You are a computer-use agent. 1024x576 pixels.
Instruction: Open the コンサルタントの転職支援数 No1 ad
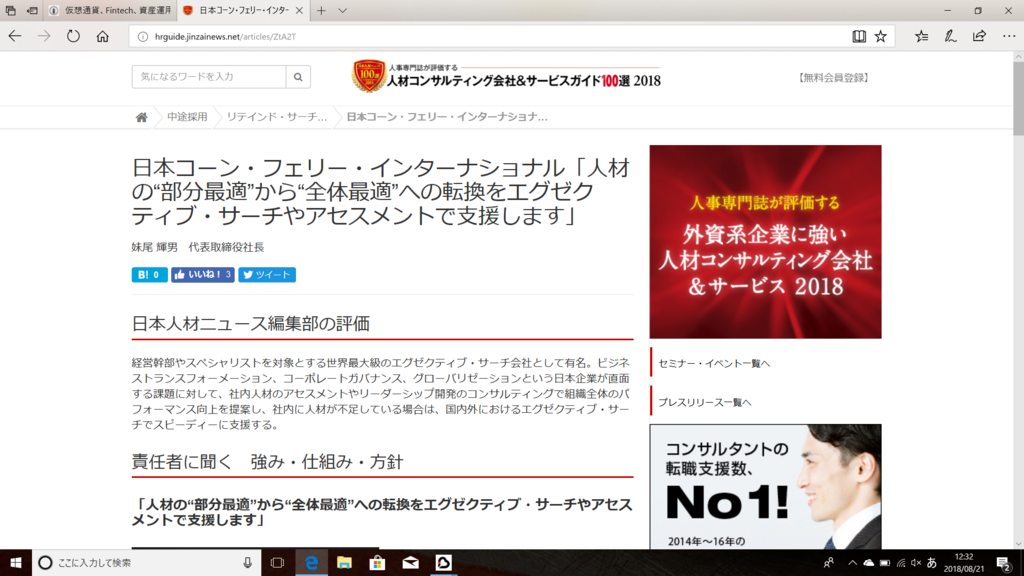pos(765,487)
